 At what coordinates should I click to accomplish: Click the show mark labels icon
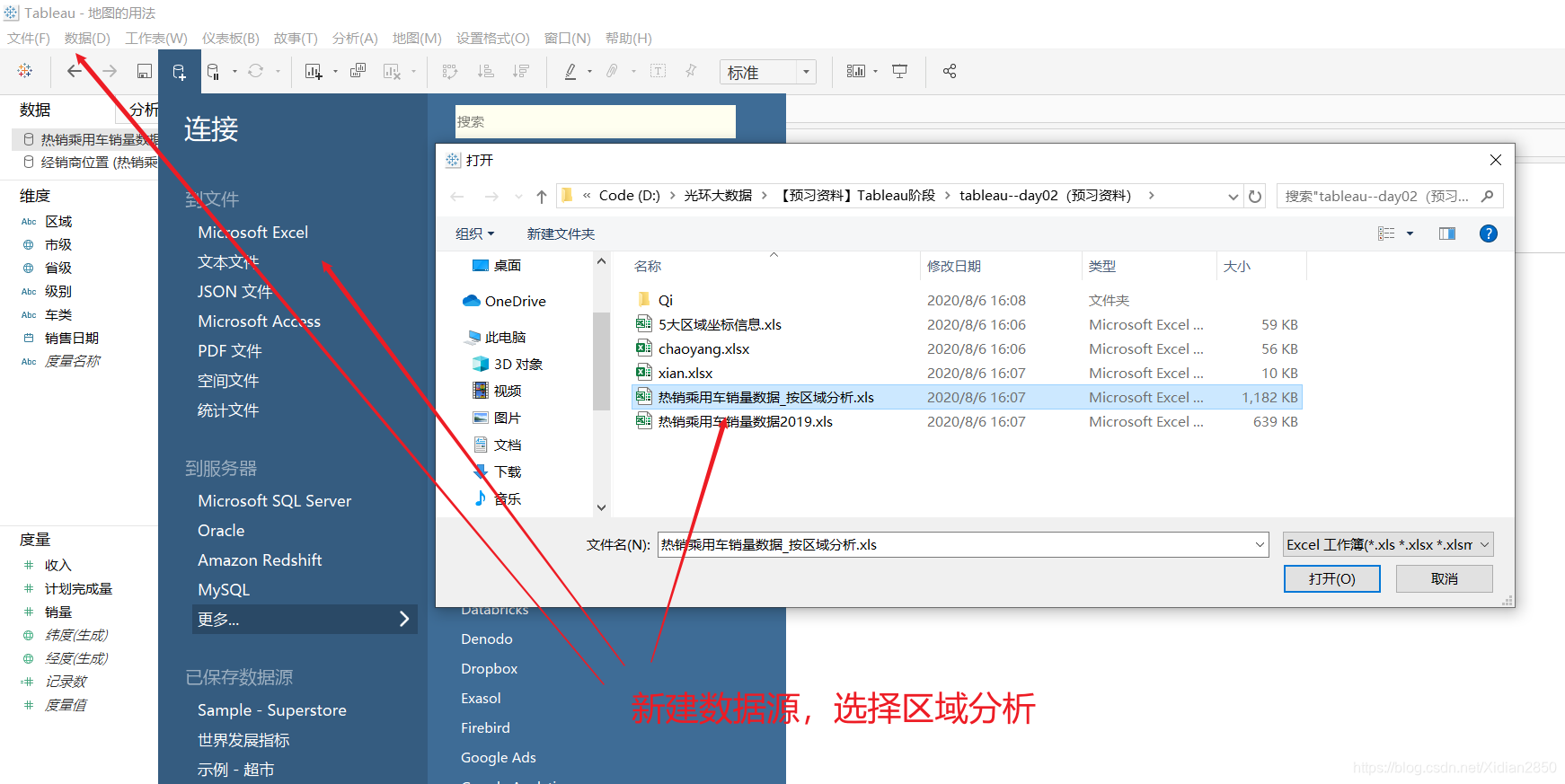[658, 71]
